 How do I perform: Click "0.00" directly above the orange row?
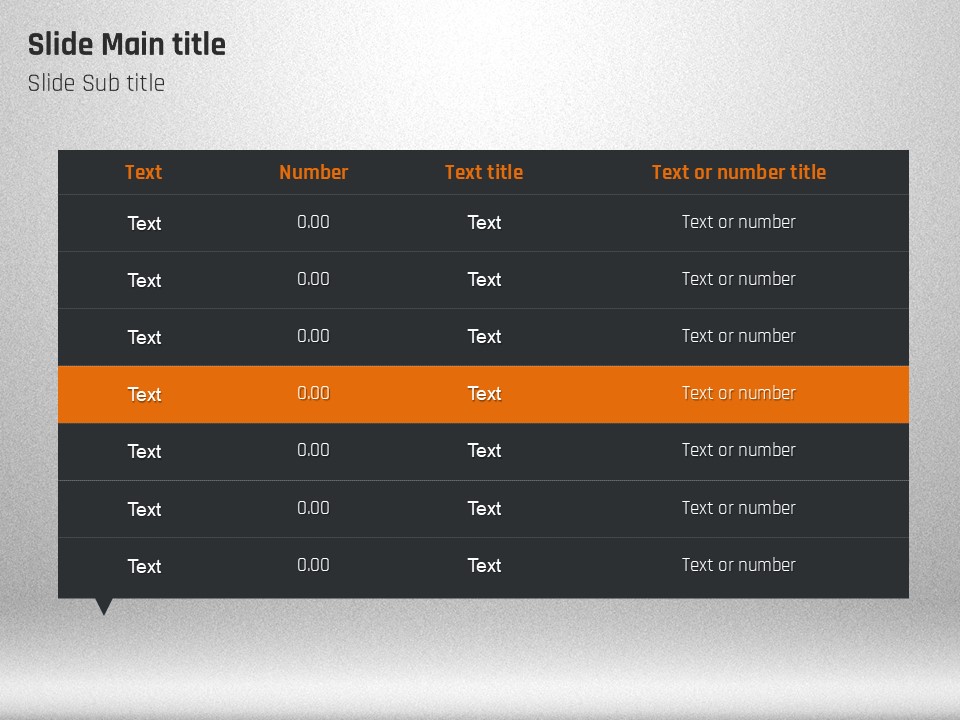313,336
